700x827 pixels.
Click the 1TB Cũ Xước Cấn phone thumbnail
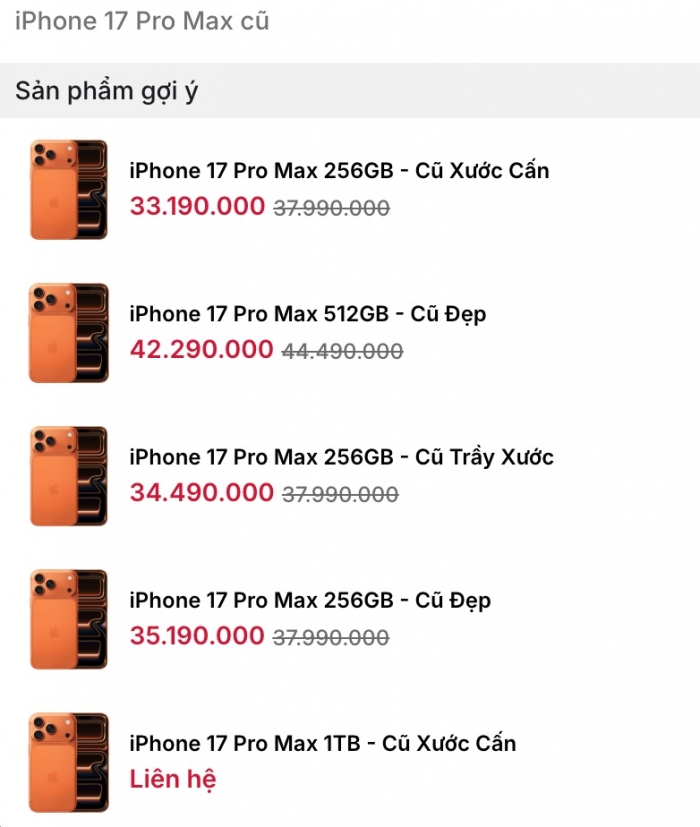[68, 762]
